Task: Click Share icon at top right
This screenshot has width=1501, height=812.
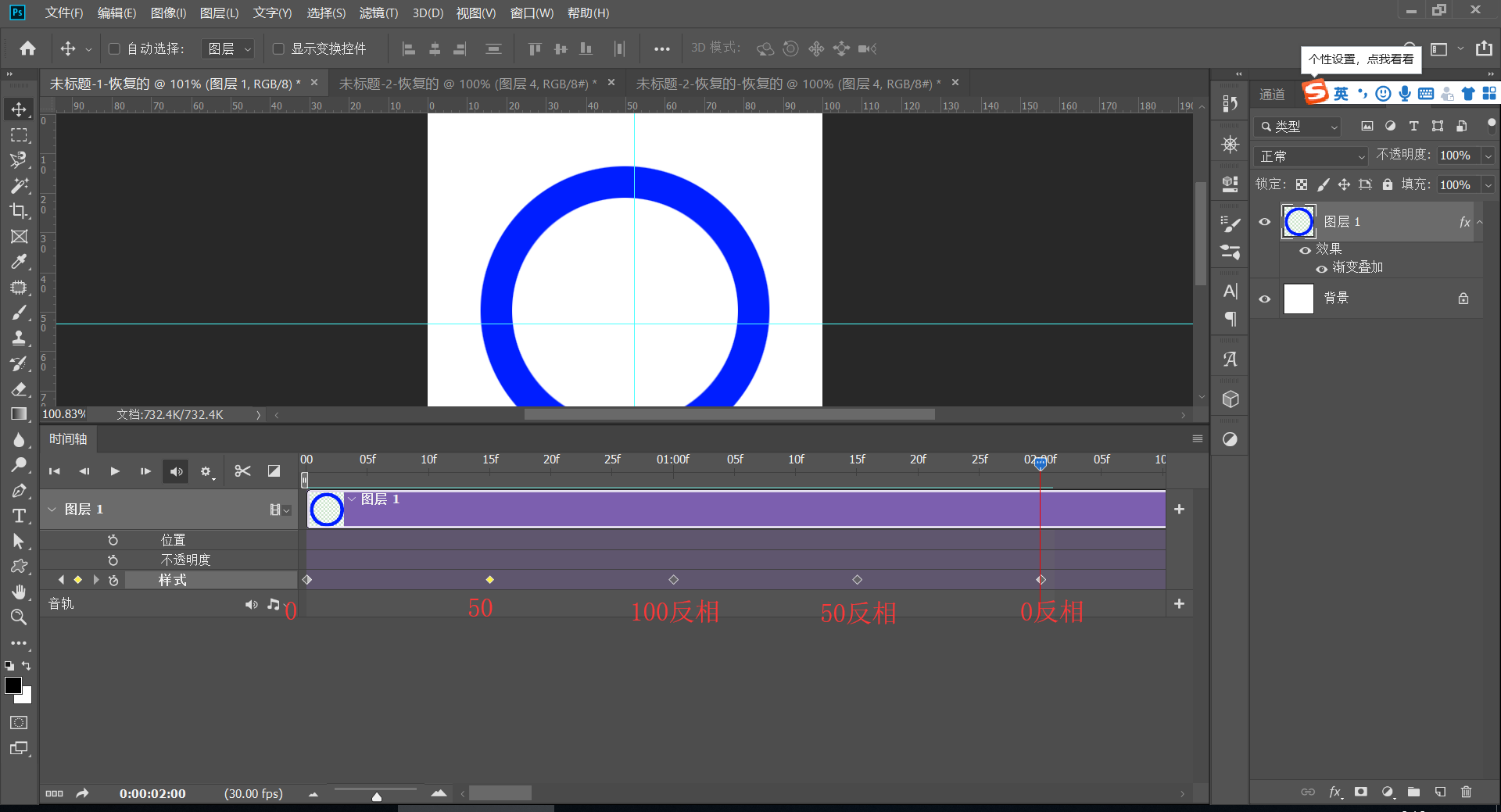Action: 1484,48
